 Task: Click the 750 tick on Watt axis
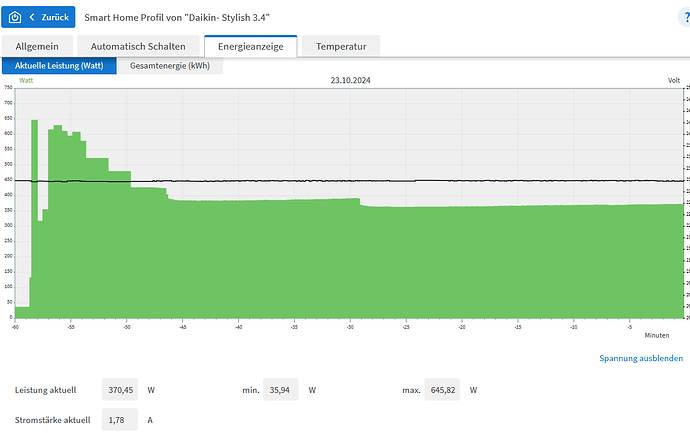tap(8, 88)
